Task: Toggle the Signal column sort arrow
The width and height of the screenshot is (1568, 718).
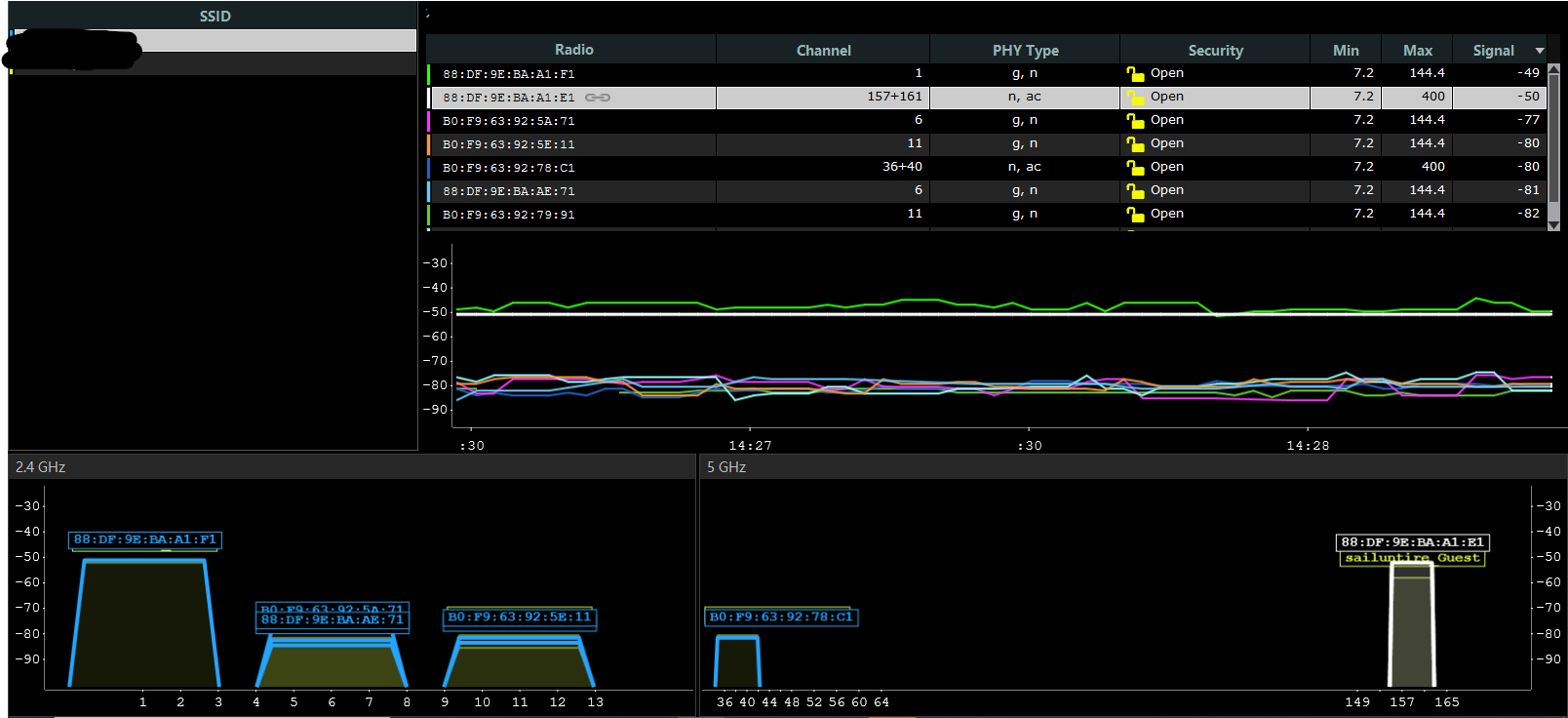Action: (x=1540, y=51)
